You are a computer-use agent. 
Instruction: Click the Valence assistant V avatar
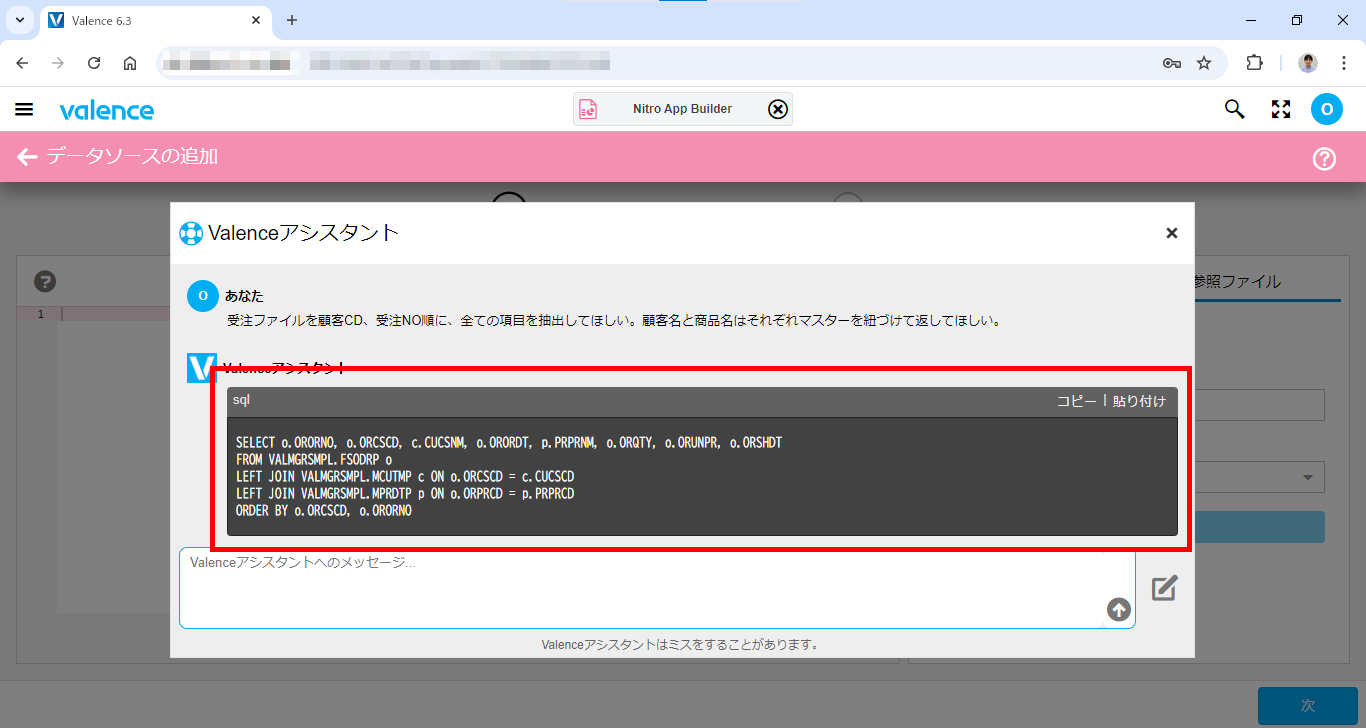(202, 367)
